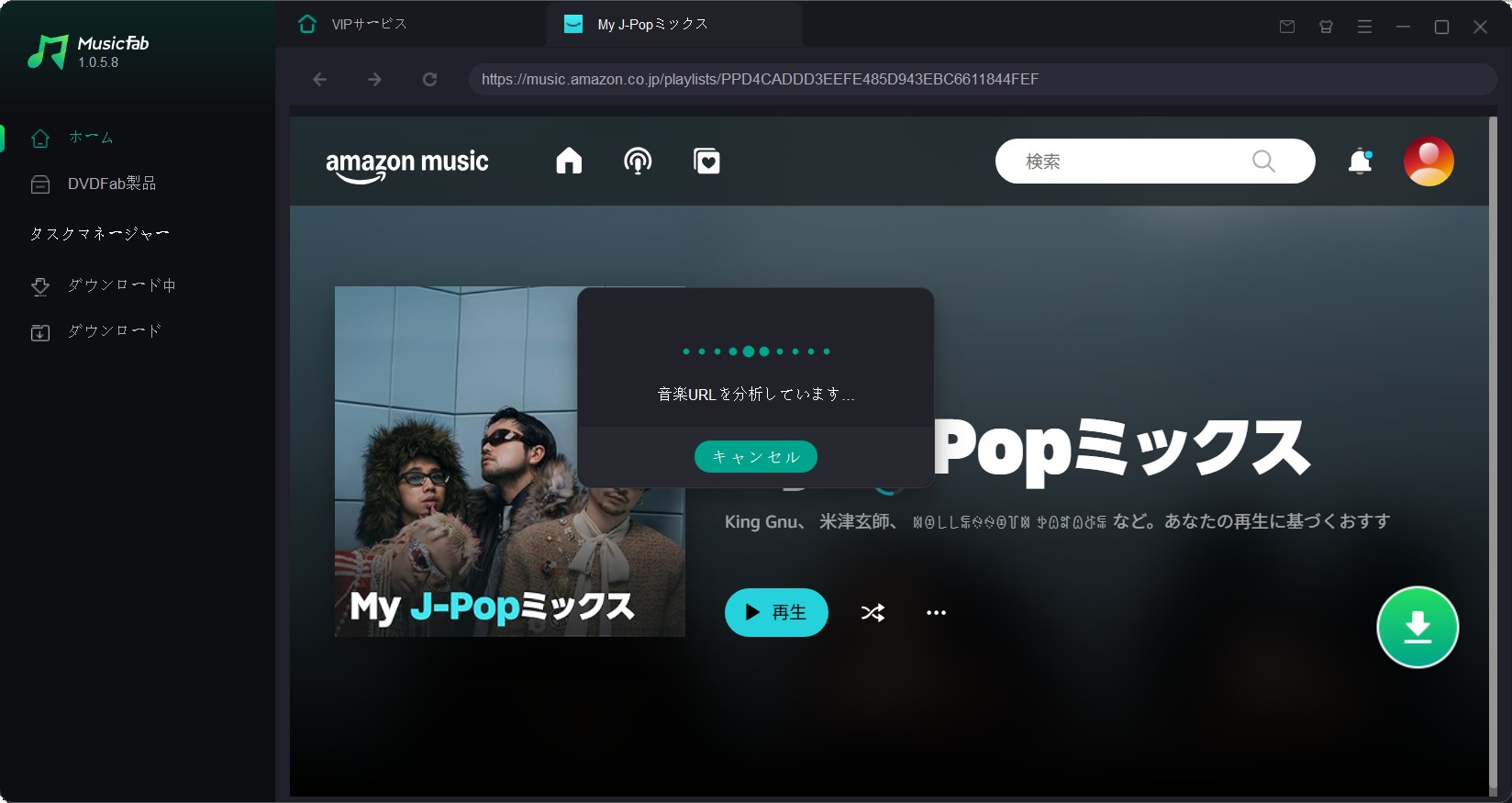Click the amazon music logo
Image resolution: width=1512 pixels, height=803 pixels.
407,164
